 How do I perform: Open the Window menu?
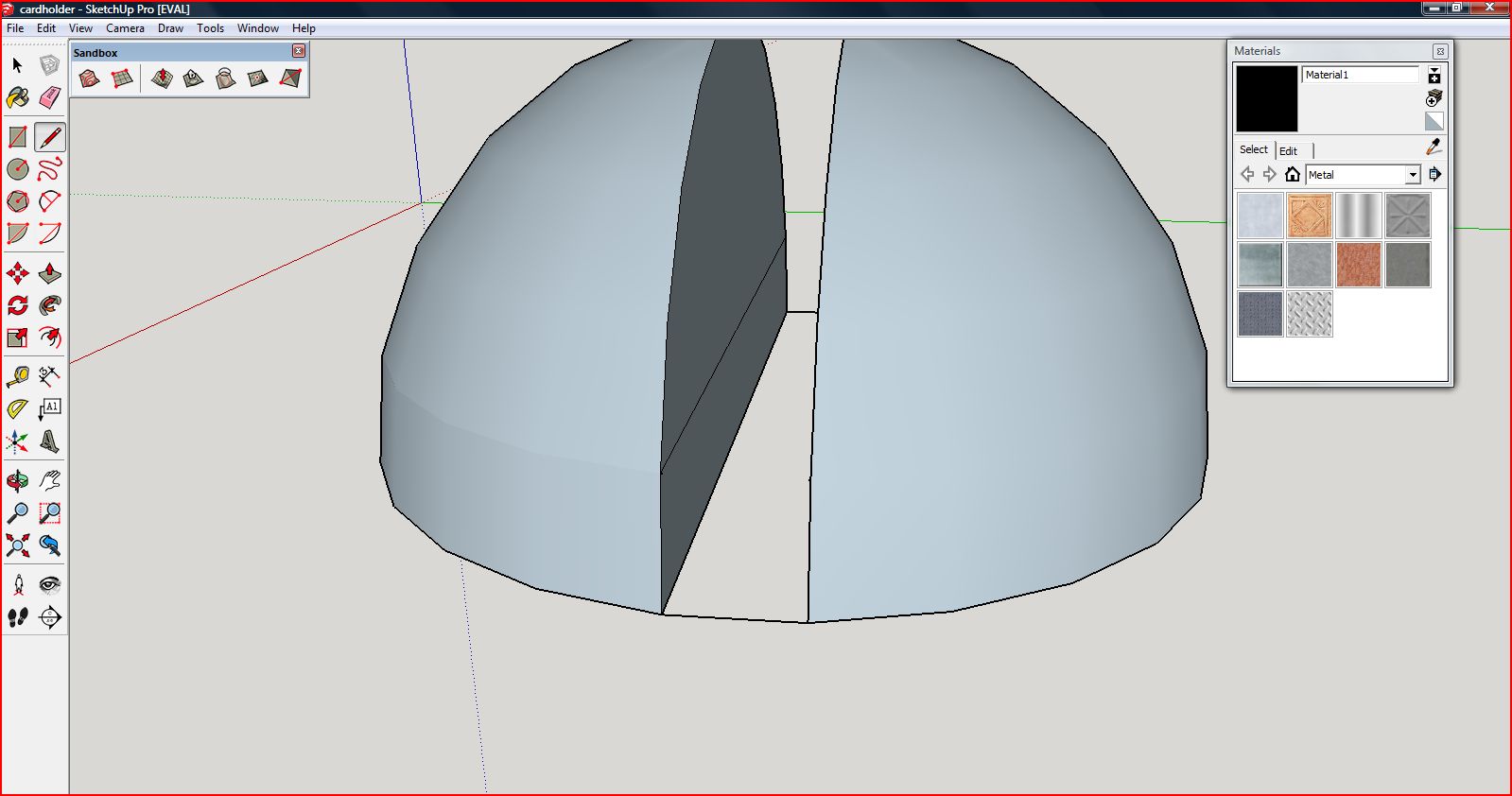pos(257,28)
